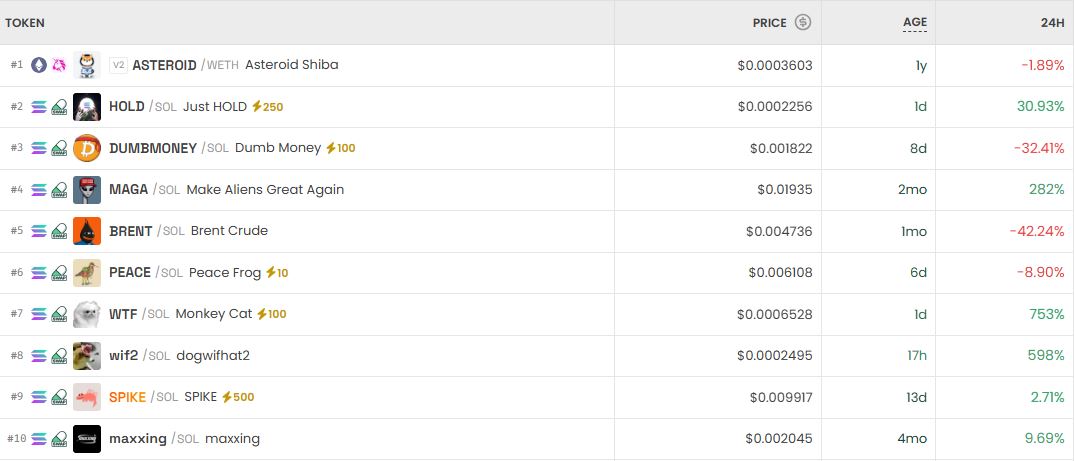
Task: Click the Uniswap DEX icon beside ASTEROID
Action: (x=59, y=65)
